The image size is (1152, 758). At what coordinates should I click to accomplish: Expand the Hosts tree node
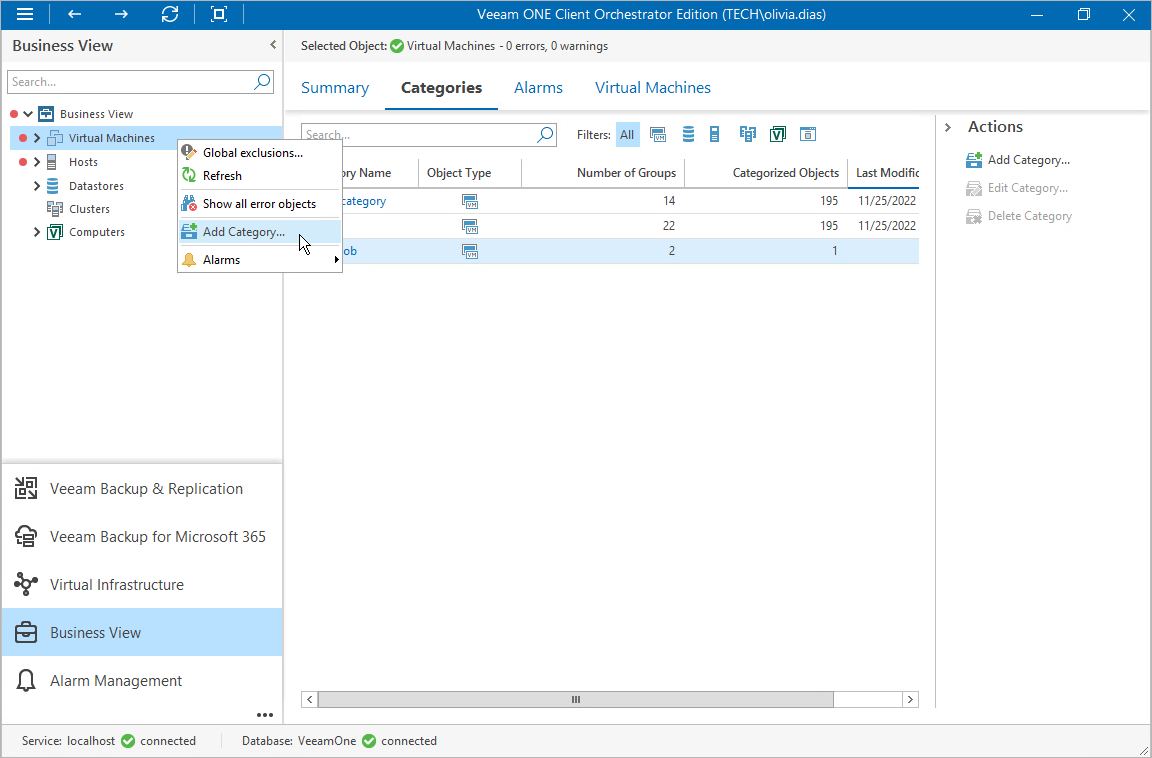(37, 162)
